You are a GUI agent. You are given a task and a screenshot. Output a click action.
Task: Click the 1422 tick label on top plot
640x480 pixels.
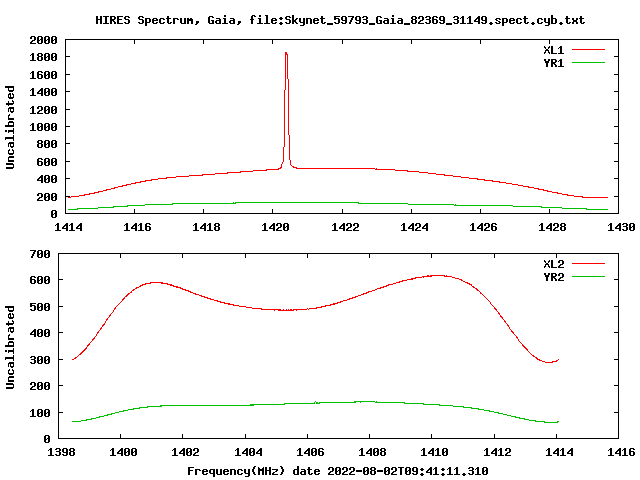tap(345, 227)
